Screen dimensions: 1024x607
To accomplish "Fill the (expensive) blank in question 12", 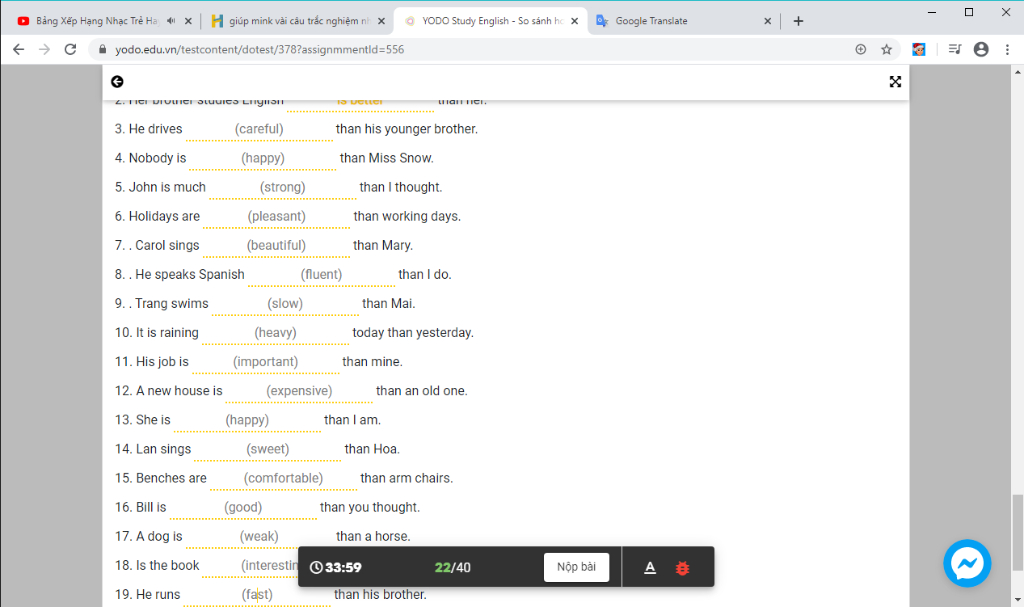I will click(x=299, y=391).
